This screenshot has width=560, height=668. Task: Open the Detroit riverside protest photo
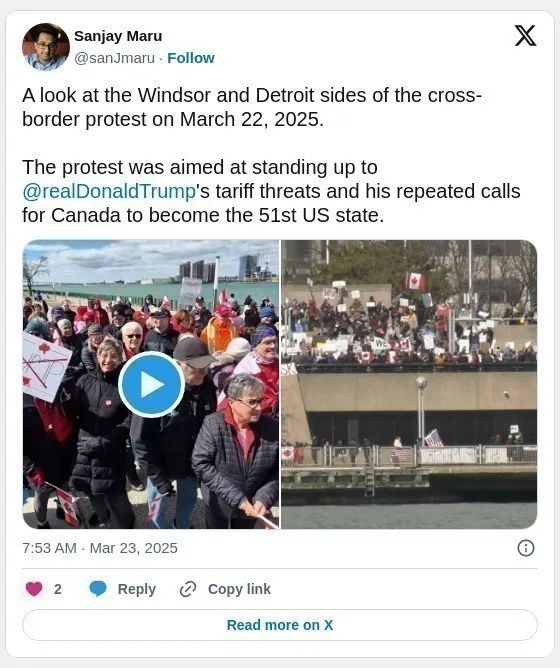[409, 384]
